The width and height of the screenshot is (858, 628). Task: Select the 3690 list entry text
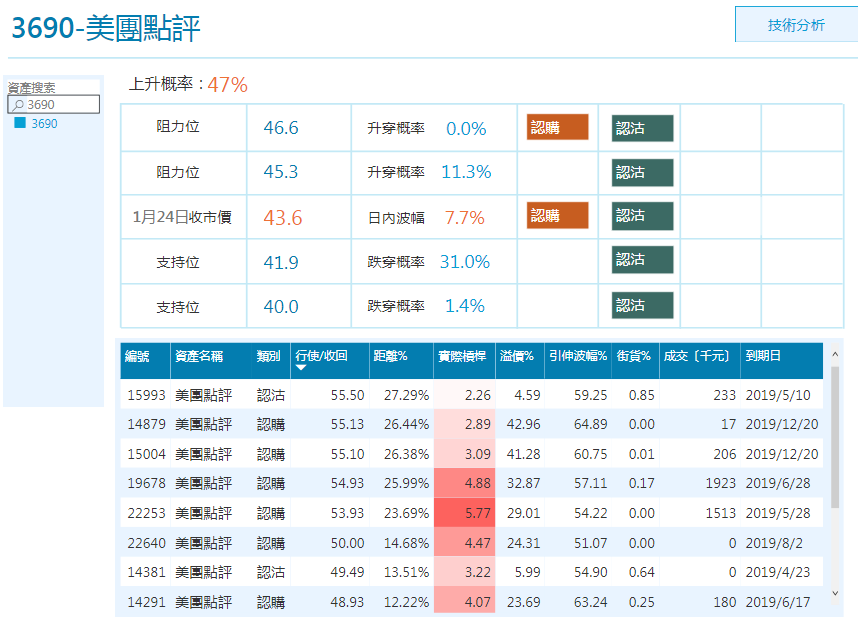pyautogui.click(x=44, y=124)
